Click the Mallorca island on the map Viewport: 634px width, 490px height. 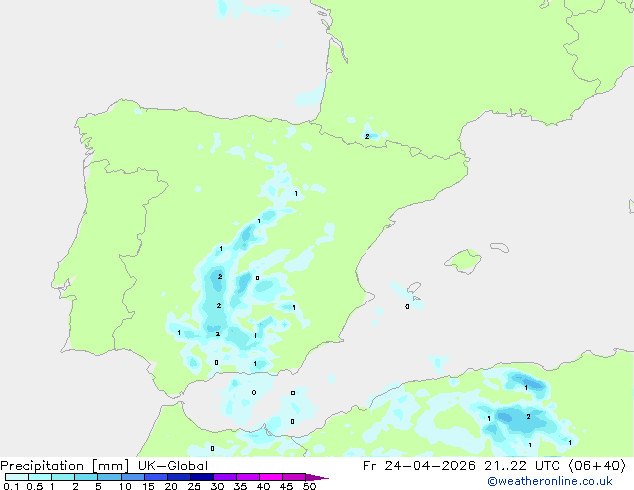[x=464, y=261]
